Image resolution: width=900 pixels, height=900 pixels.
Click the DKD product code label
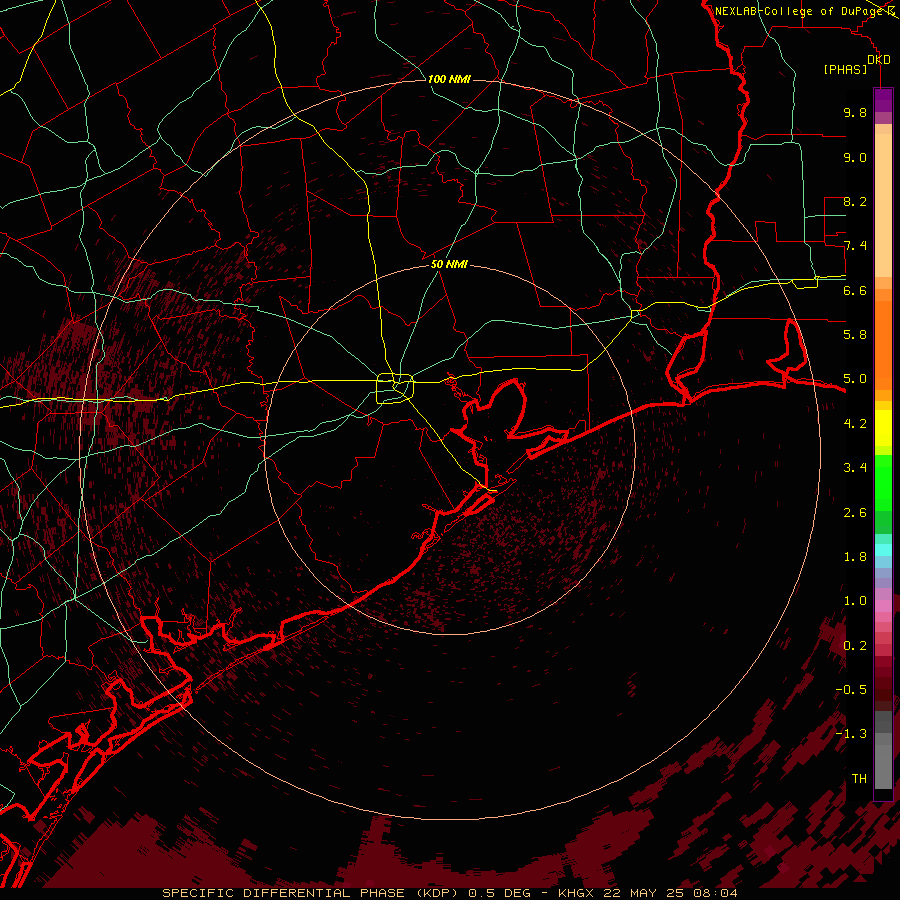pyautogui.click(x=879, y=60)
